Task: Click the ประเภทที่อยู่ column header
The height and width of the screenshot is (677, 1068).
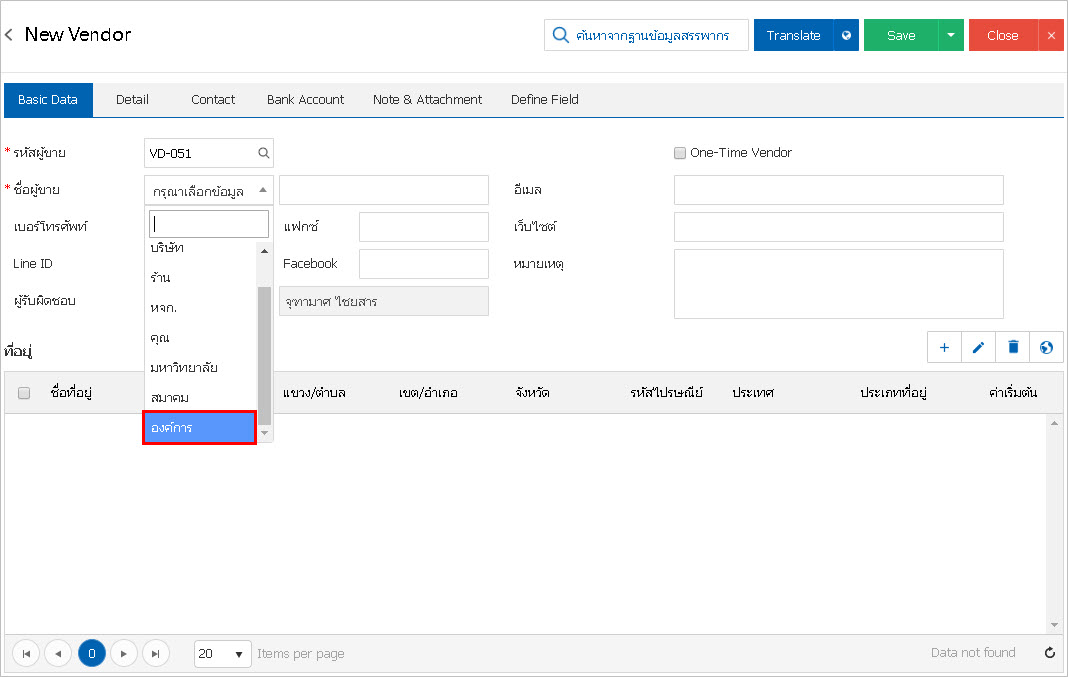Action: click(893, 393)
